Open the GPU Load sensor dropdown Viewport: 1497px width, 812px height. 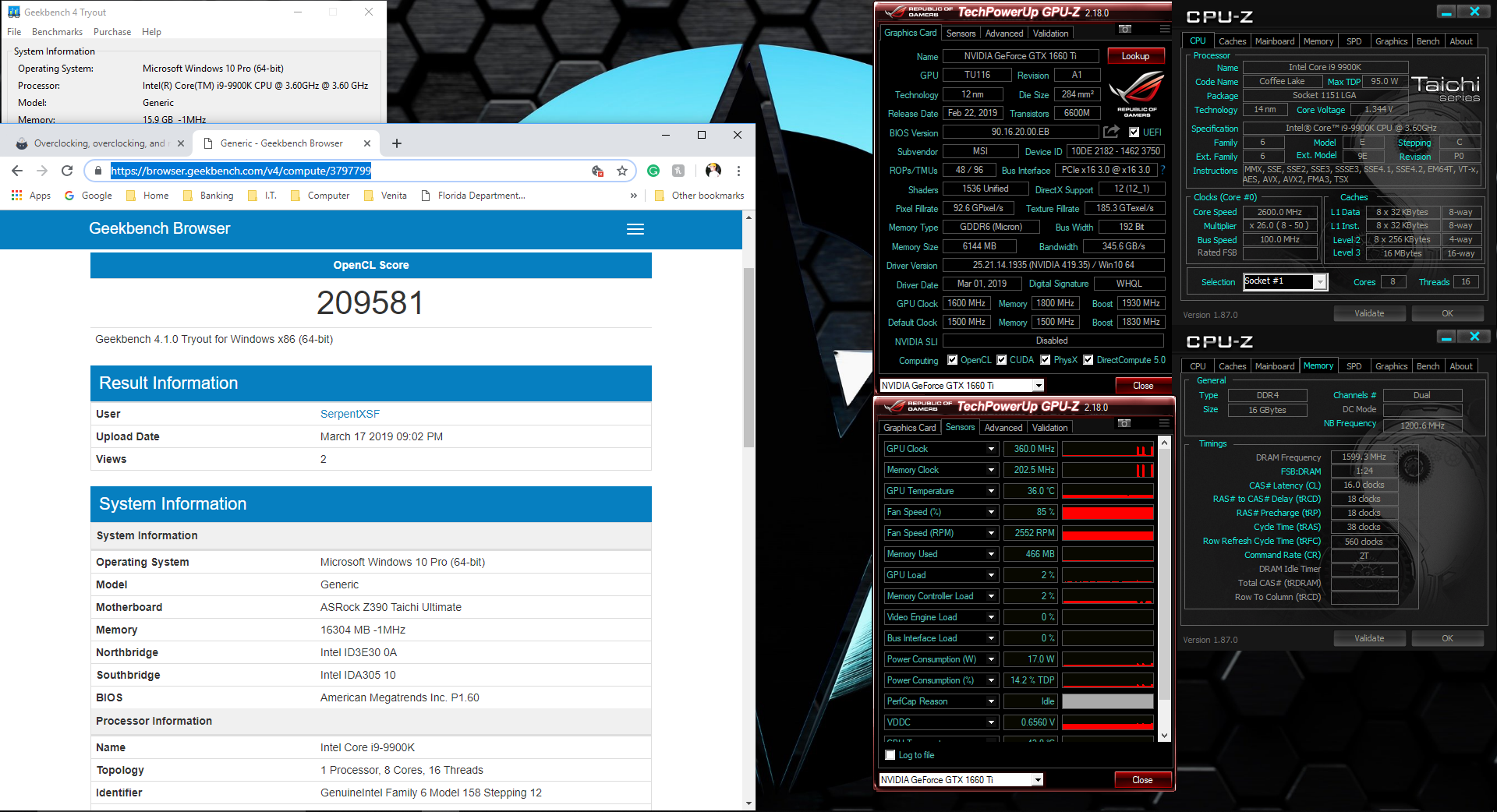pos(991,575)
